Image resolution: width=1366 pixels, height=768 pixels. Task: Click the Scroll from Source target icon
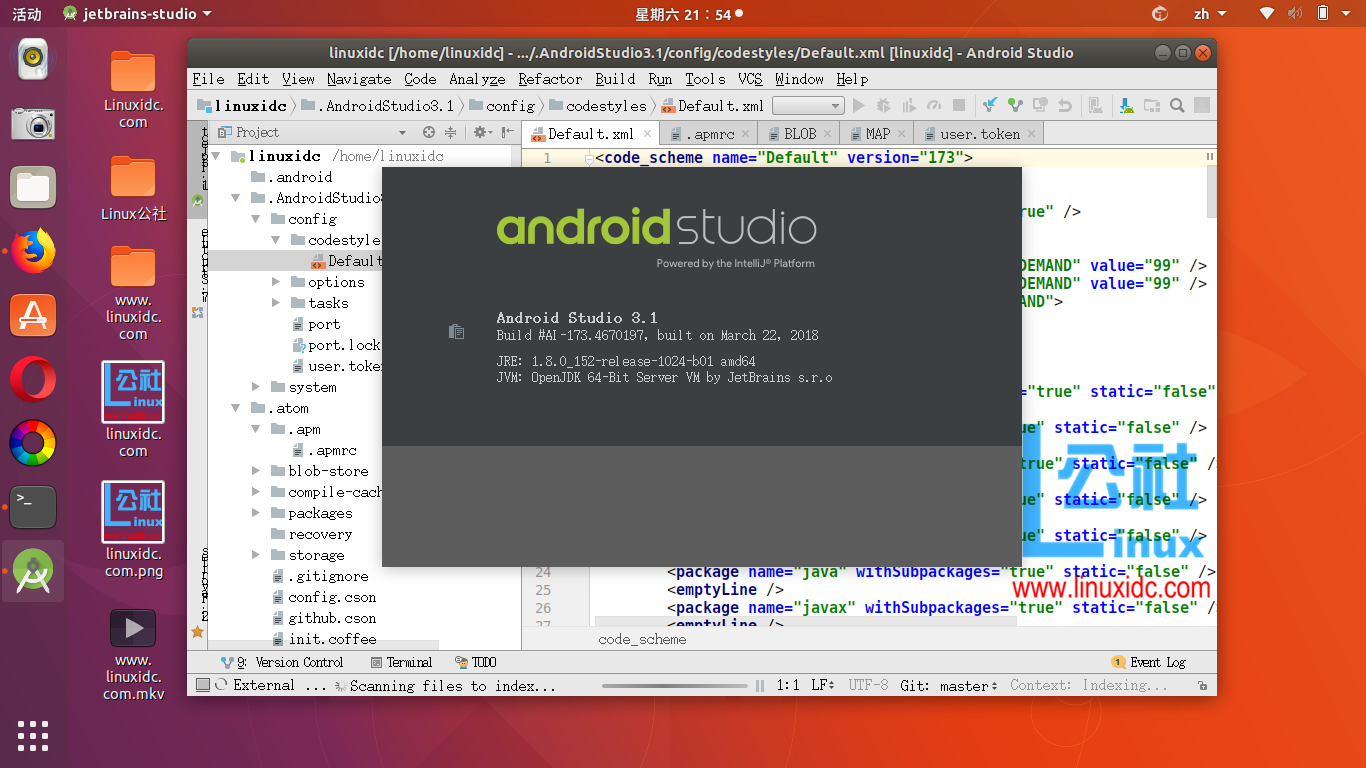[429, 132]
